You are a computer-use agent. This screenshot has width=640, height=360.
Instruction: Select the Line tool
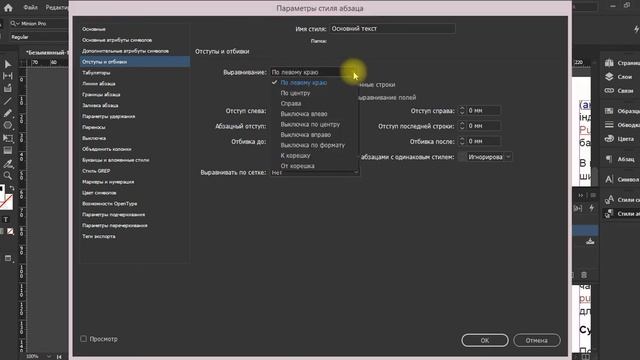8,101
